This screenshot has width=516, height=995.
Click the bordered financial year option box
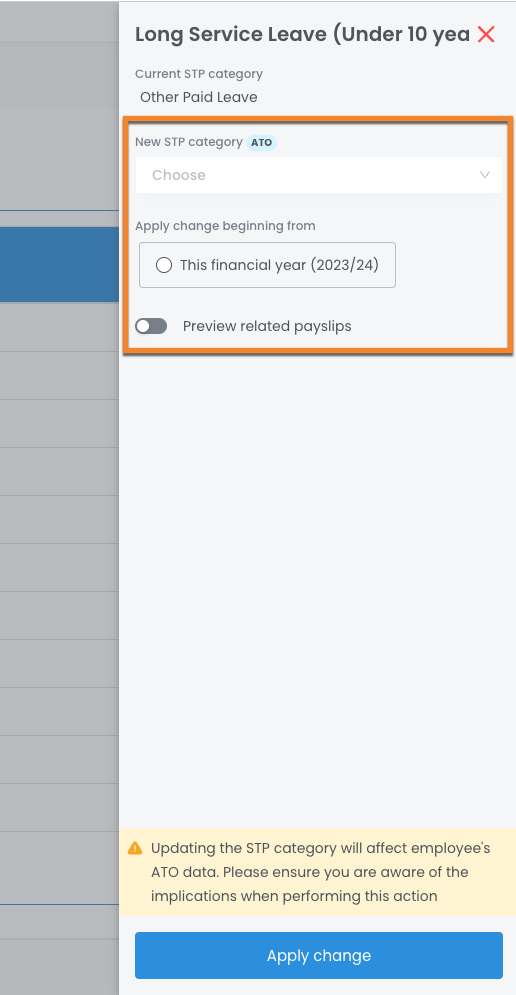267,265
